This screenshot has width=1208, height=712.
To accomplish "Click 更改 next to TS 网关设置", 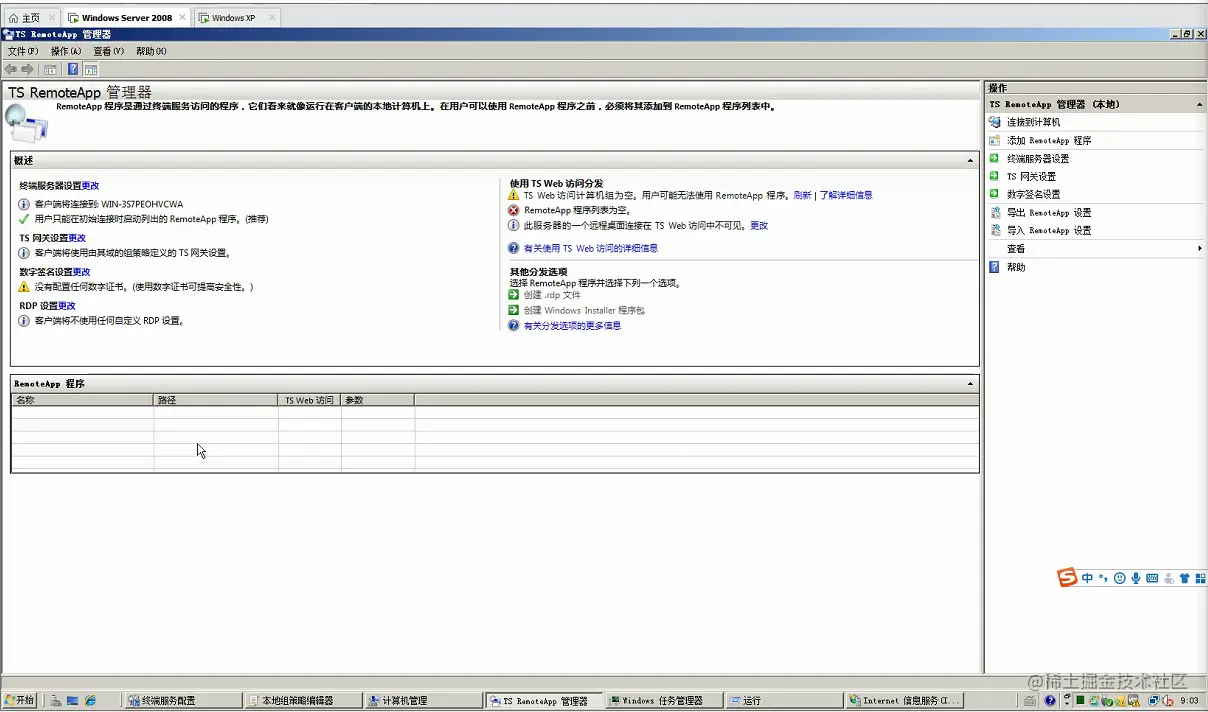I will [x=77, y=238].
